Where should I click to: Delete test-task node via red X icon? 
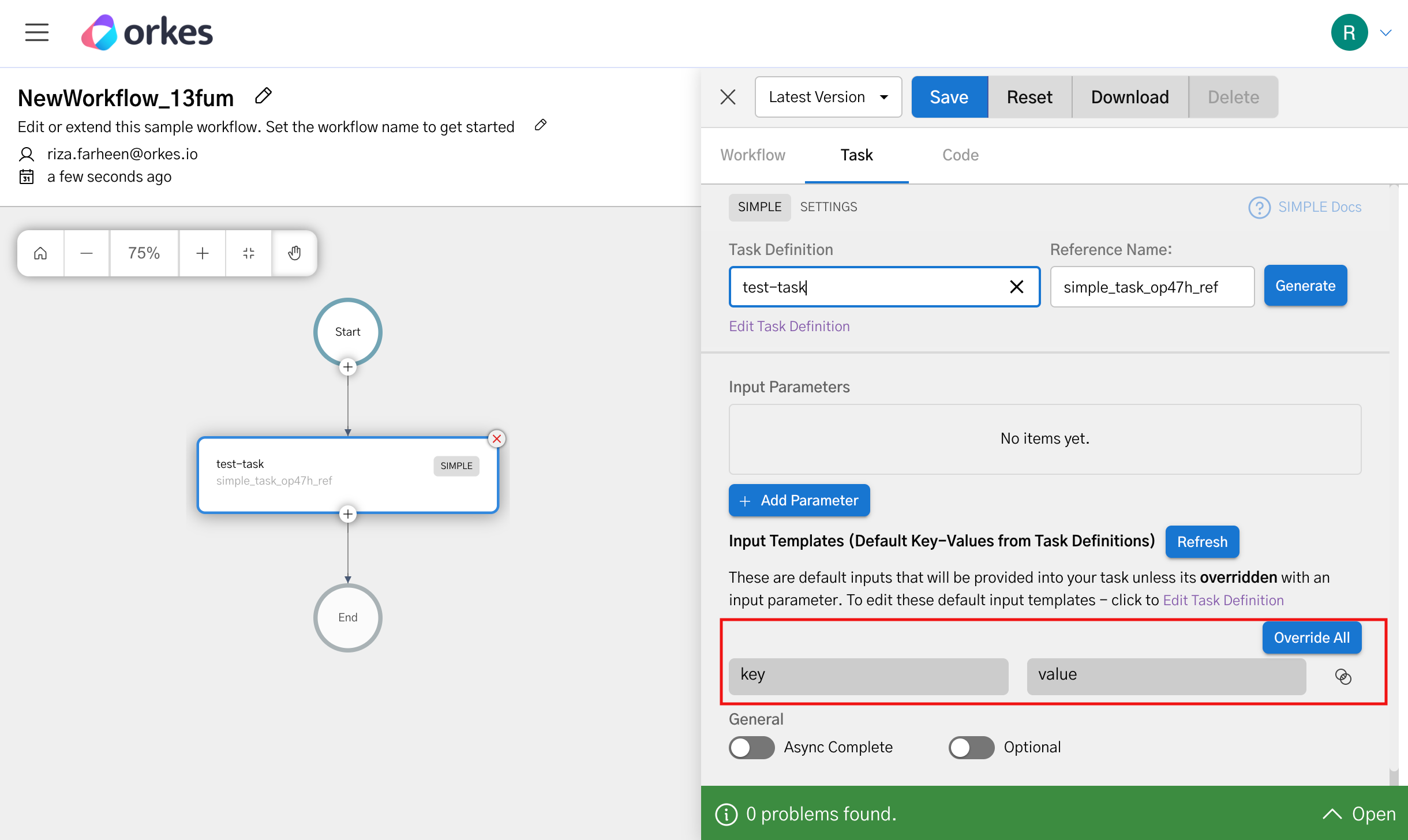tap(497, 438)
